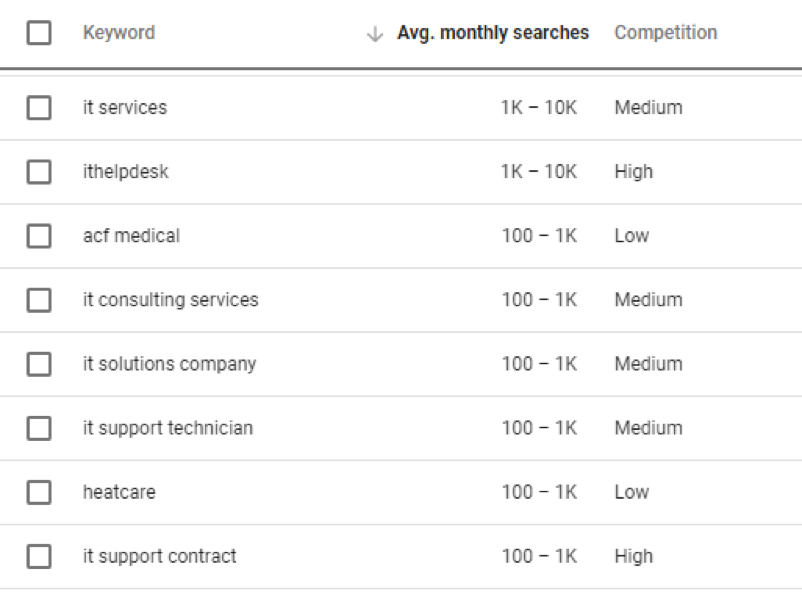The image size is (802, 594).
Task: Click the 'Keyword' column header
Action: [119, 32]
